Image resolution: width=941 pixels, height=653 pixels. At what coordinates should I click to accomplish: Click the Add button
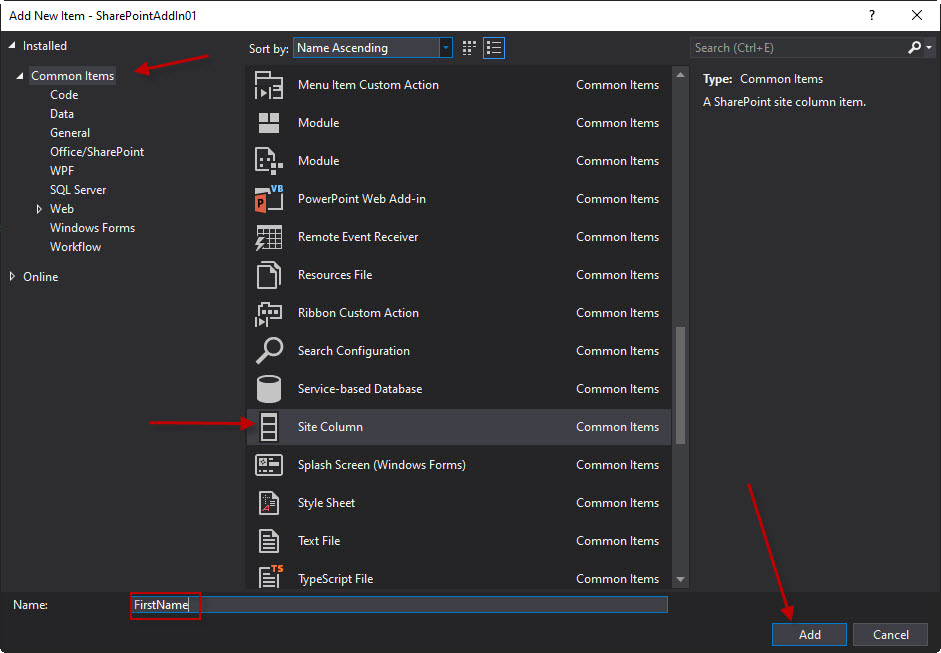809,634
